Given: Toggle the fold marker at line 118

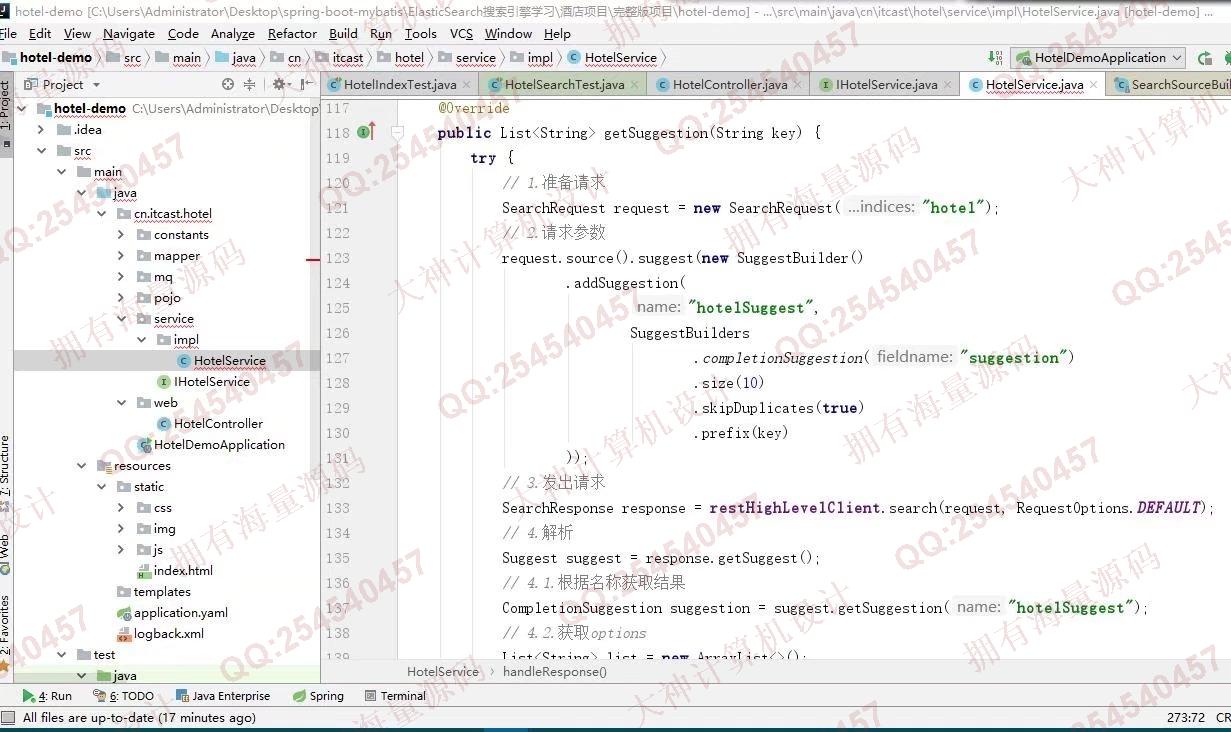Looking at the screenshot, I should (397, 132).
